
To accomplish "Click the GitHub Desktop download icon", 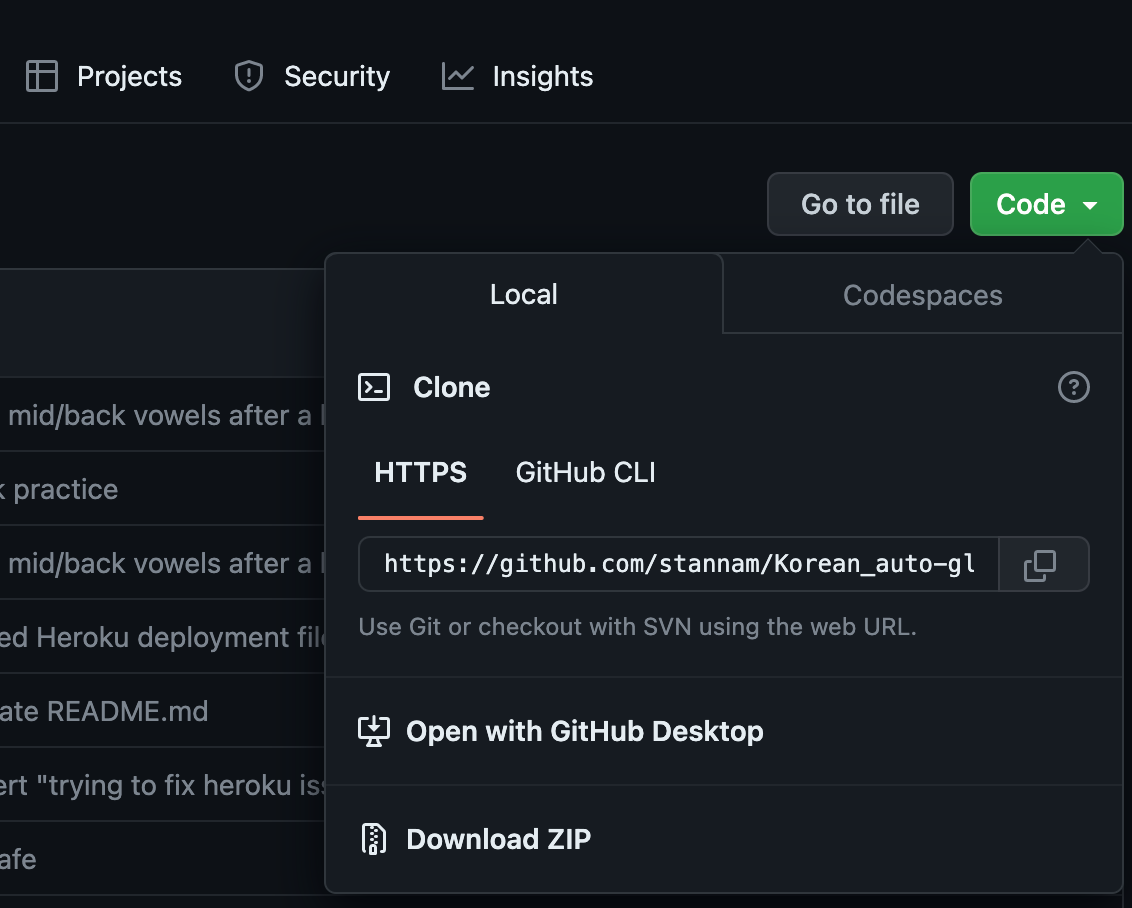I will click(x=374, y=731).
